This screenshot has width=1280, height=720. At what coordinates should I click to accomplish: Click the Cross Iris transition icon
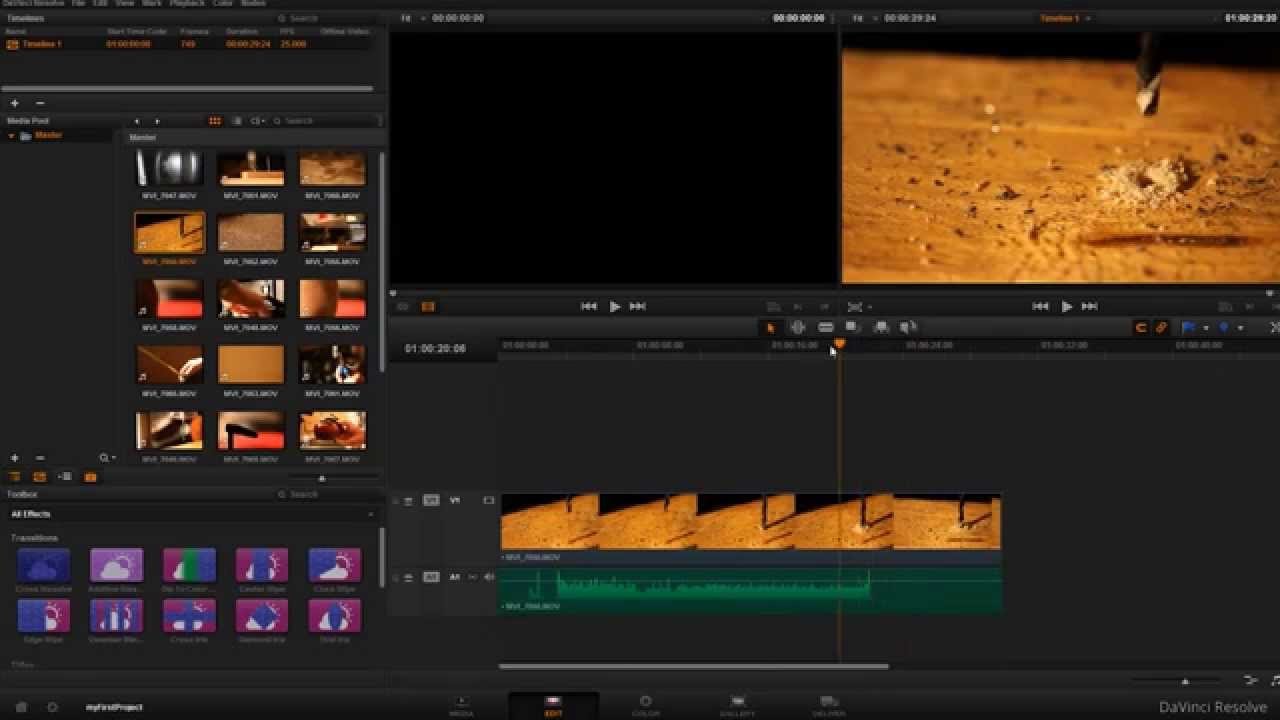(x=189, y=616)
